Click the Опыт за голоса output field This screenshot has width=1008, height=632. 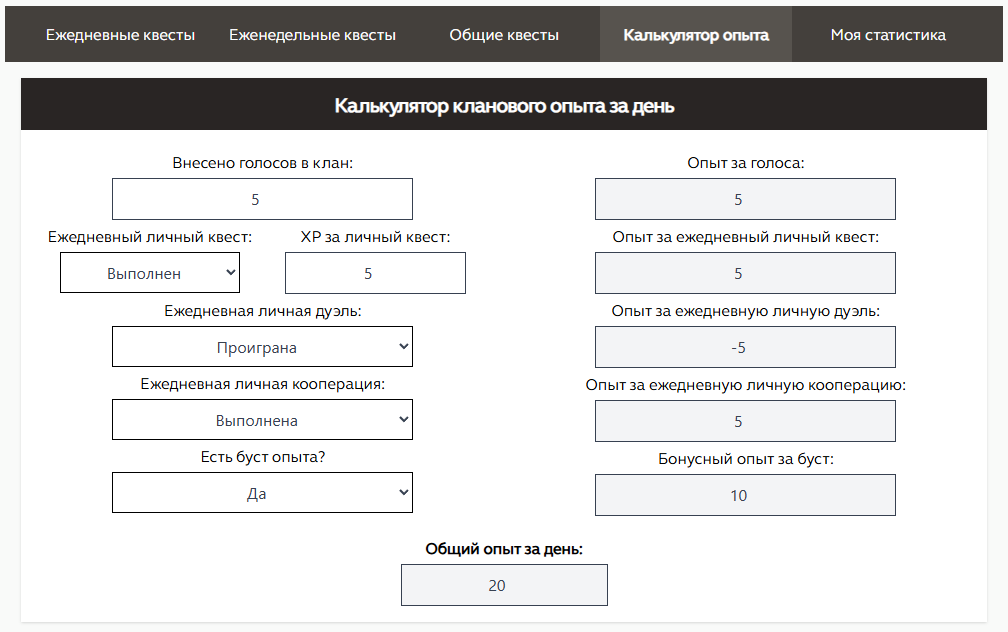pyautogui.click(x=745, y=199)
